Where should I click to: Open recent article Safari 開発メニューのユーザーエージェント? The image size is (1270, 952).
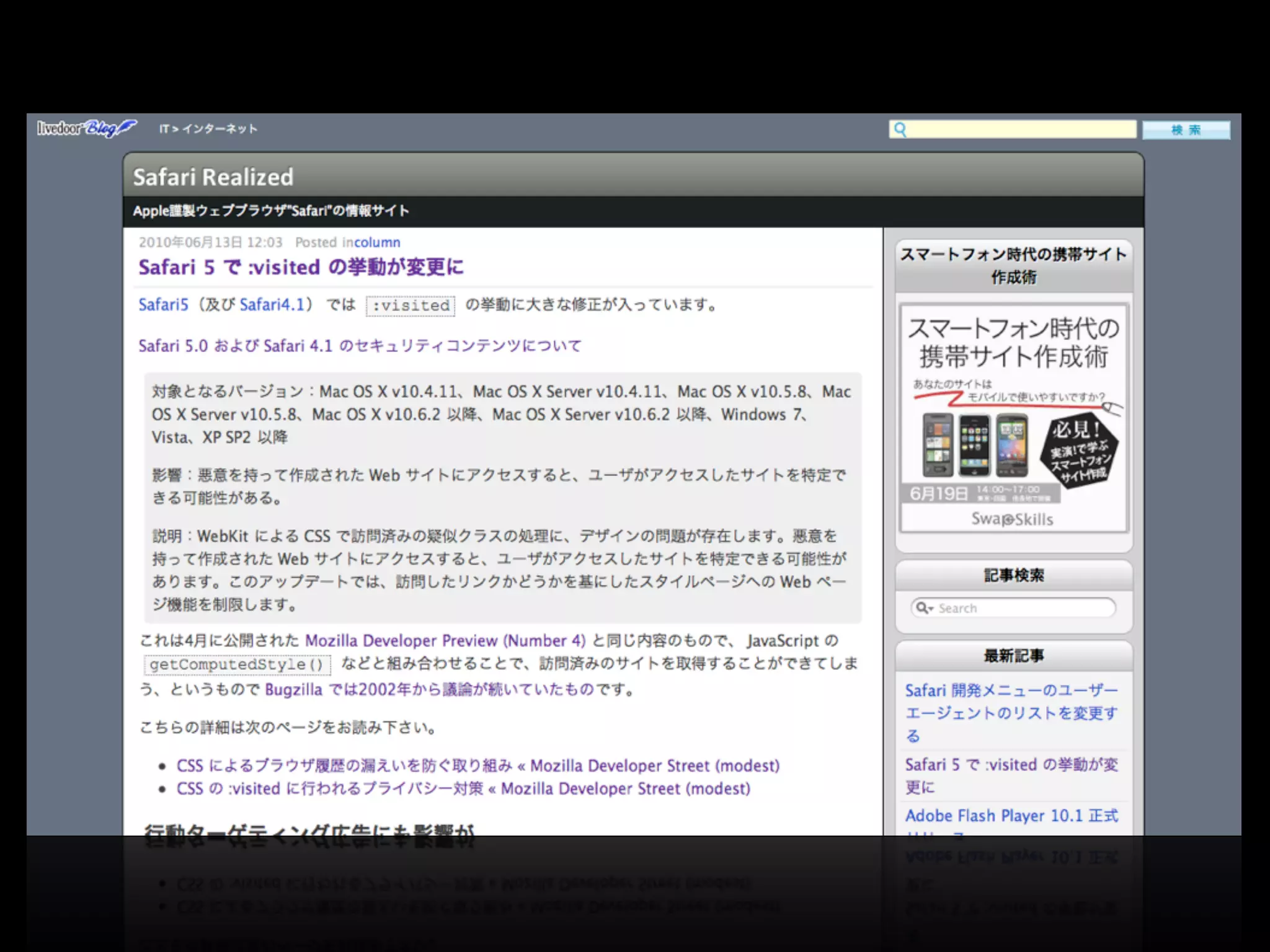point(1011,713)
